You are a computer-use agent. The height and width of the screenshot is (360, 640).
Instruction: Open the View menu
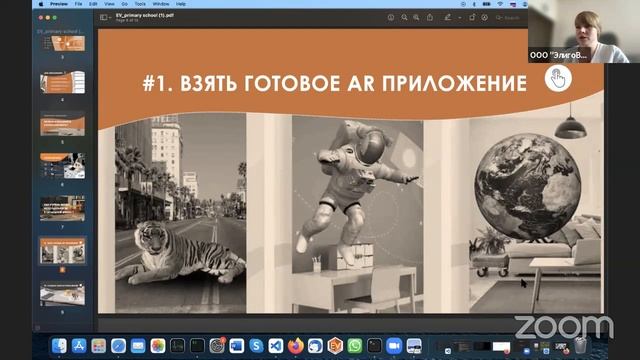[x=109, y=4]
